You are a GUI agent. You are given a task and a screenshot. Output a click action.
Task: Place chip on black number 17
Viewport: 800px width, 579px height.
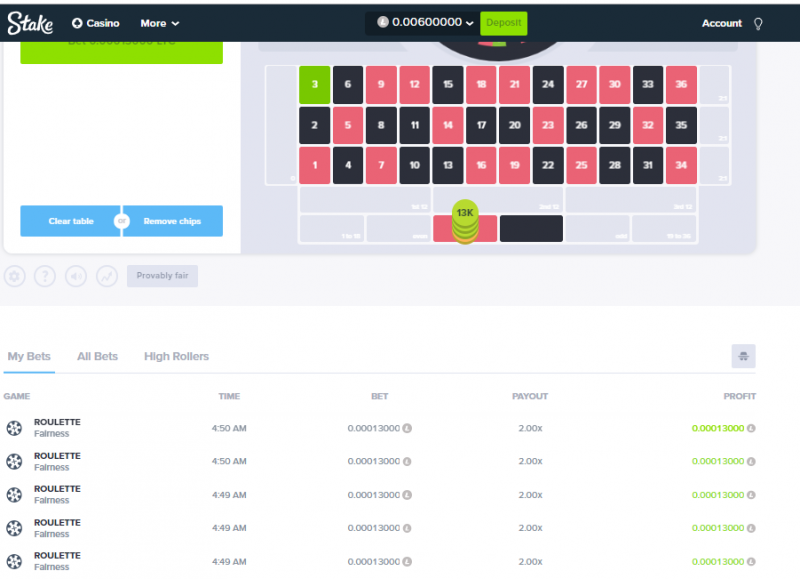pos(481,125)
